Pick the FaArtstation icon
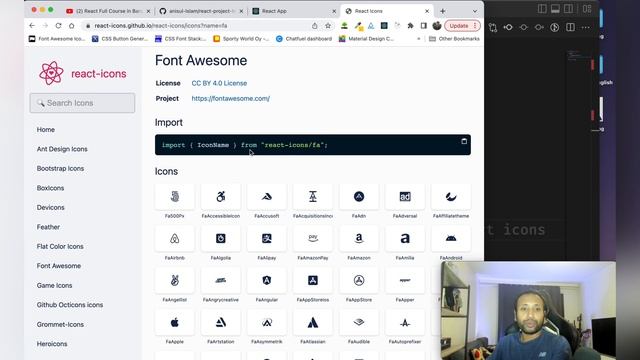The width and height of the screenshot is (640, 360). pyautogui.click(x=220, y=323)
